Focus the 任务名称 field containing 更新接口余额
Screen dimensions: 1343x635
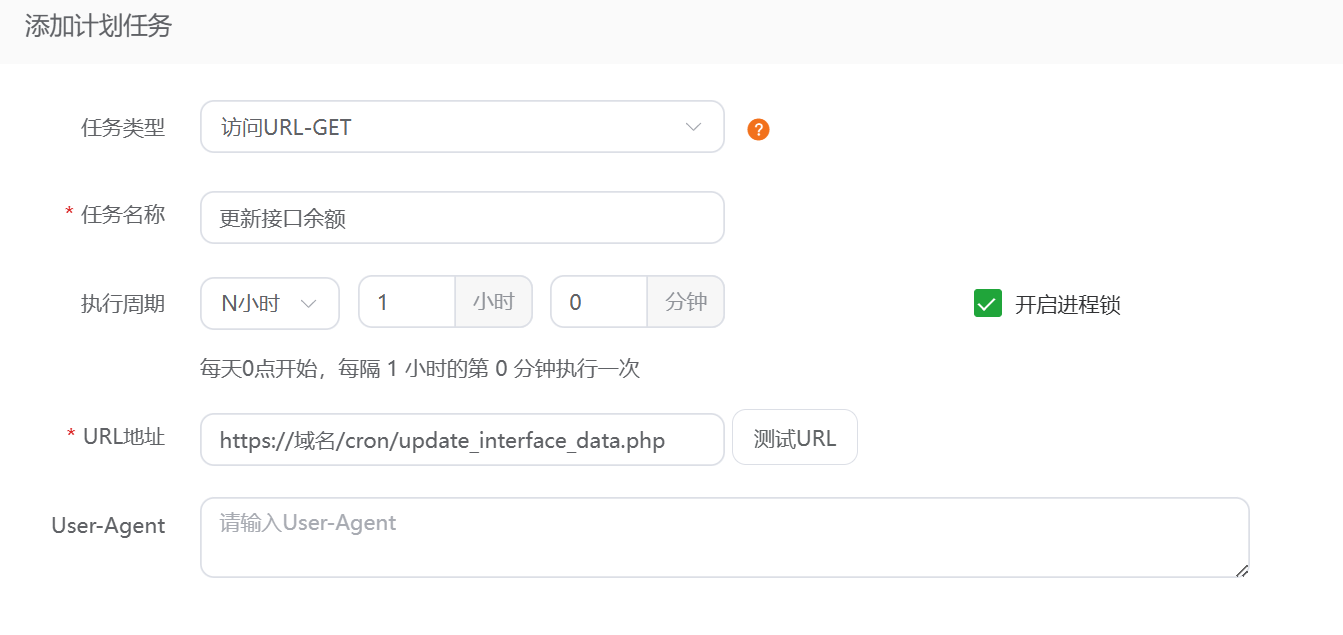(x=461, y=218)
